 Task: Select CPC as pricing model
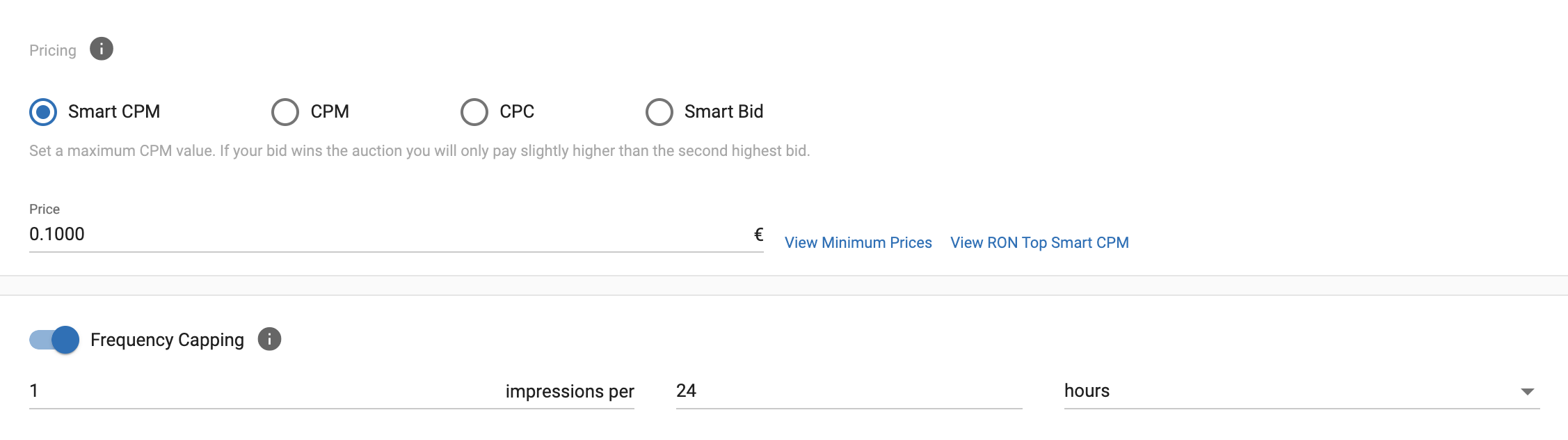point(474,111)
